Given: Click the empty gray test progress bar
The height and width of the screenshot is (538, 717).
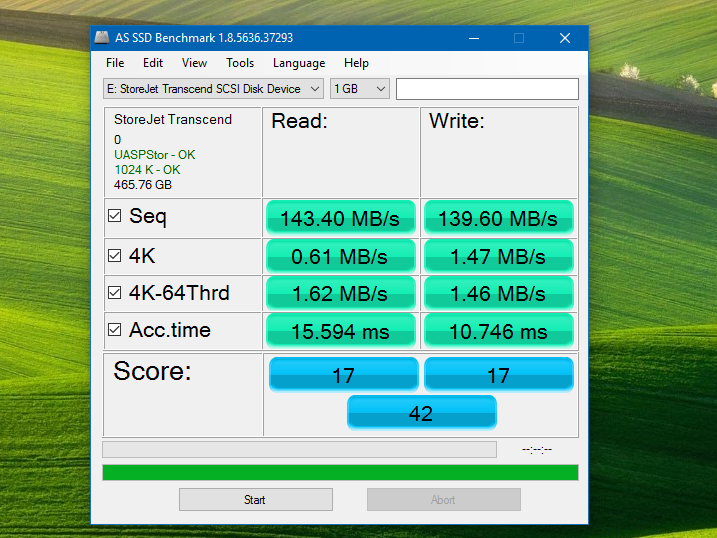Looking at the screenshot, I should point(300,449).
